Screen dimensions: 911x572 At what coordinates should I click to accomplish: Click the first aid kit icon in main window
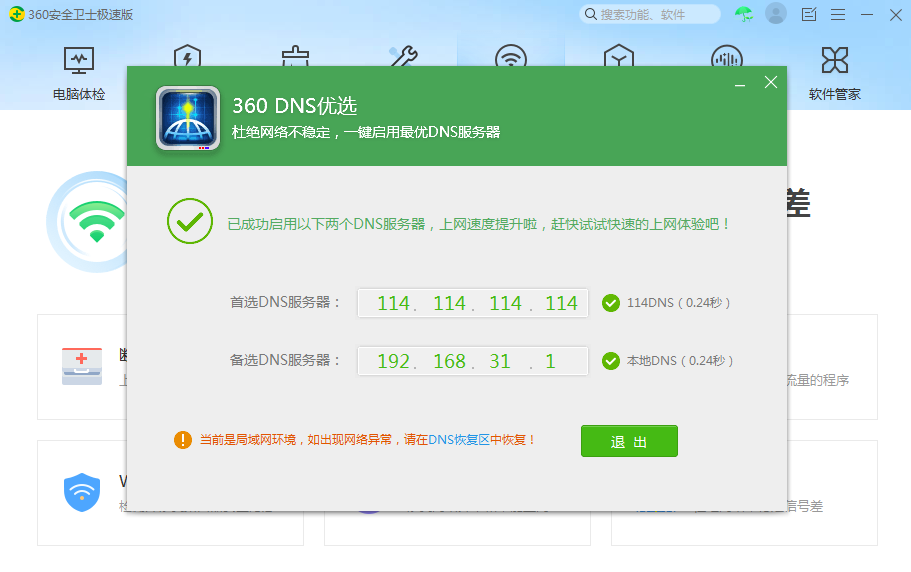click(x=82, y=366)
